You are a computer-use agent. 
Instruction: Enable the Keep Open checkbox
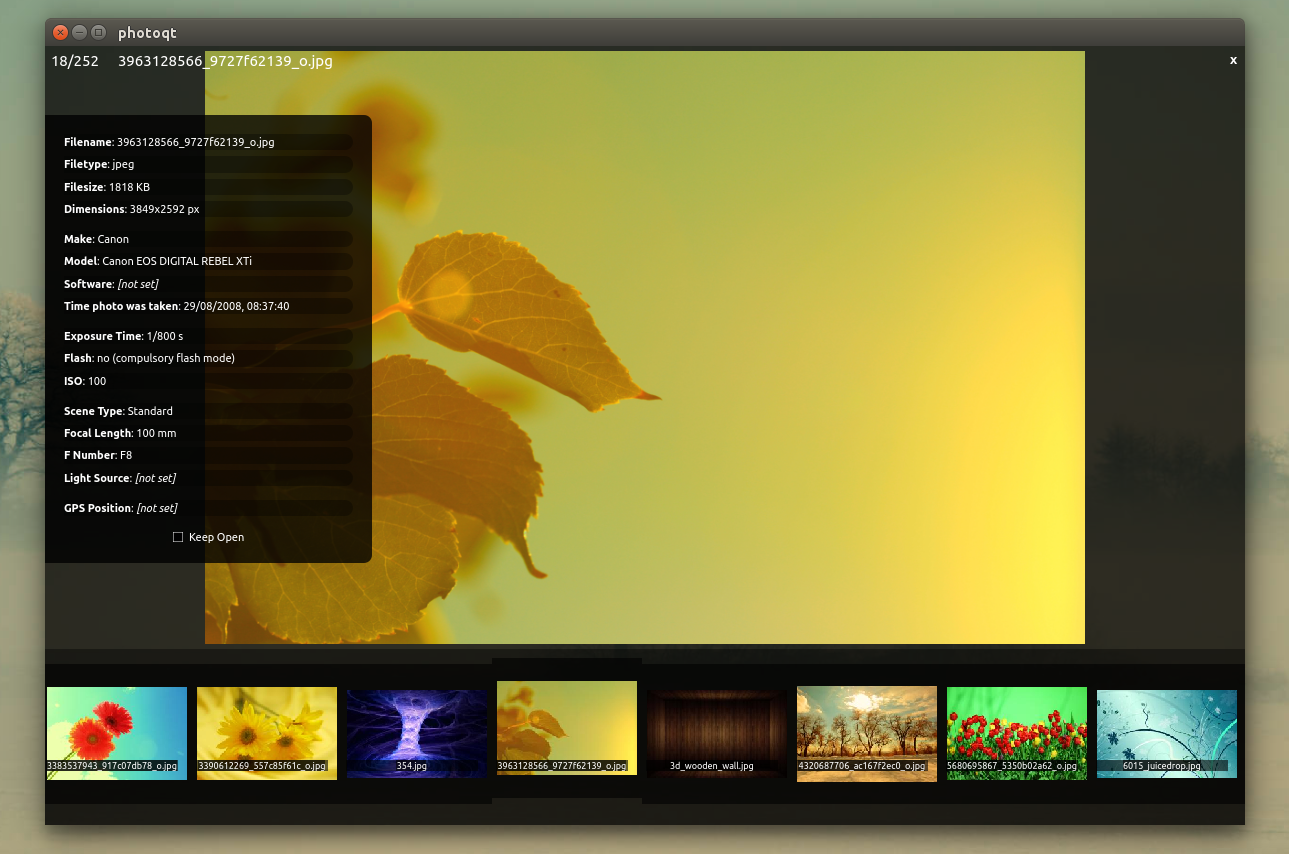point(178,537)
